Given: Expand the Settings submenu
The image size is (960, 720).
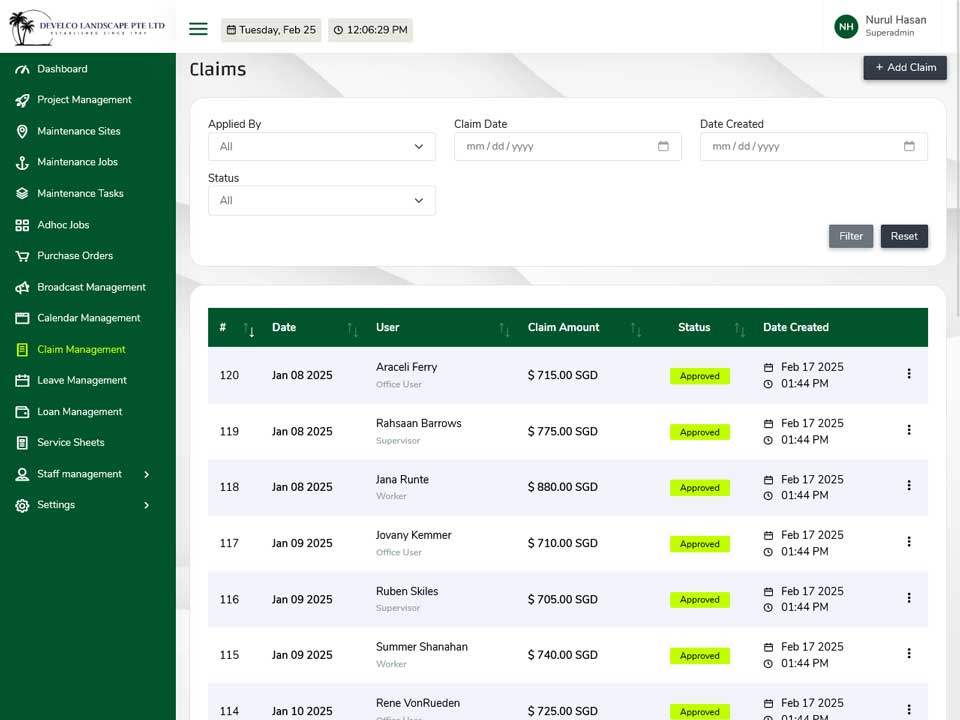Looking at the screenshot, I should 146,505.
